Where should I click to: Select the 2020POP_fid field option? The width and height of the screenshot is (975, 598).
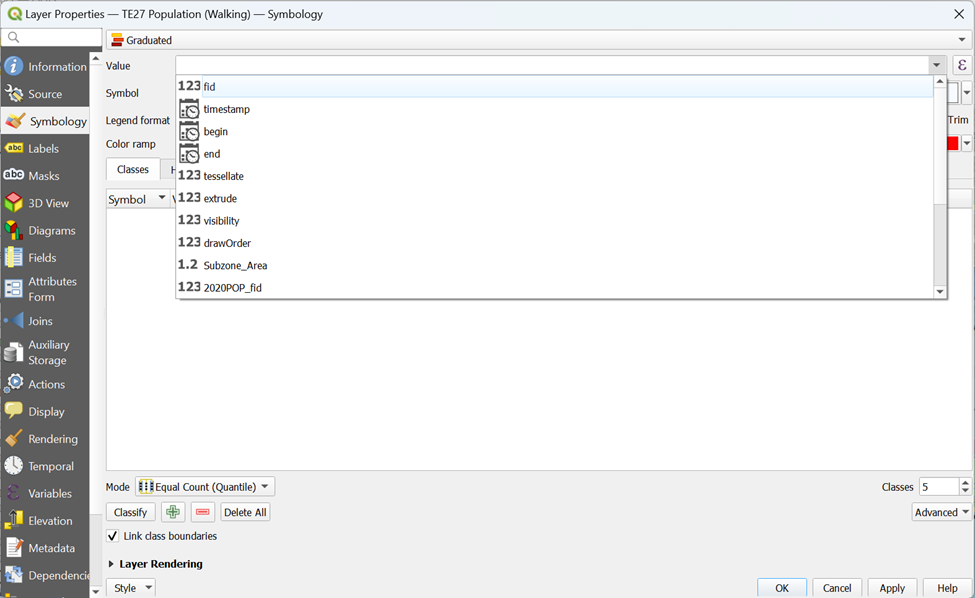click(x=232, y=287)
